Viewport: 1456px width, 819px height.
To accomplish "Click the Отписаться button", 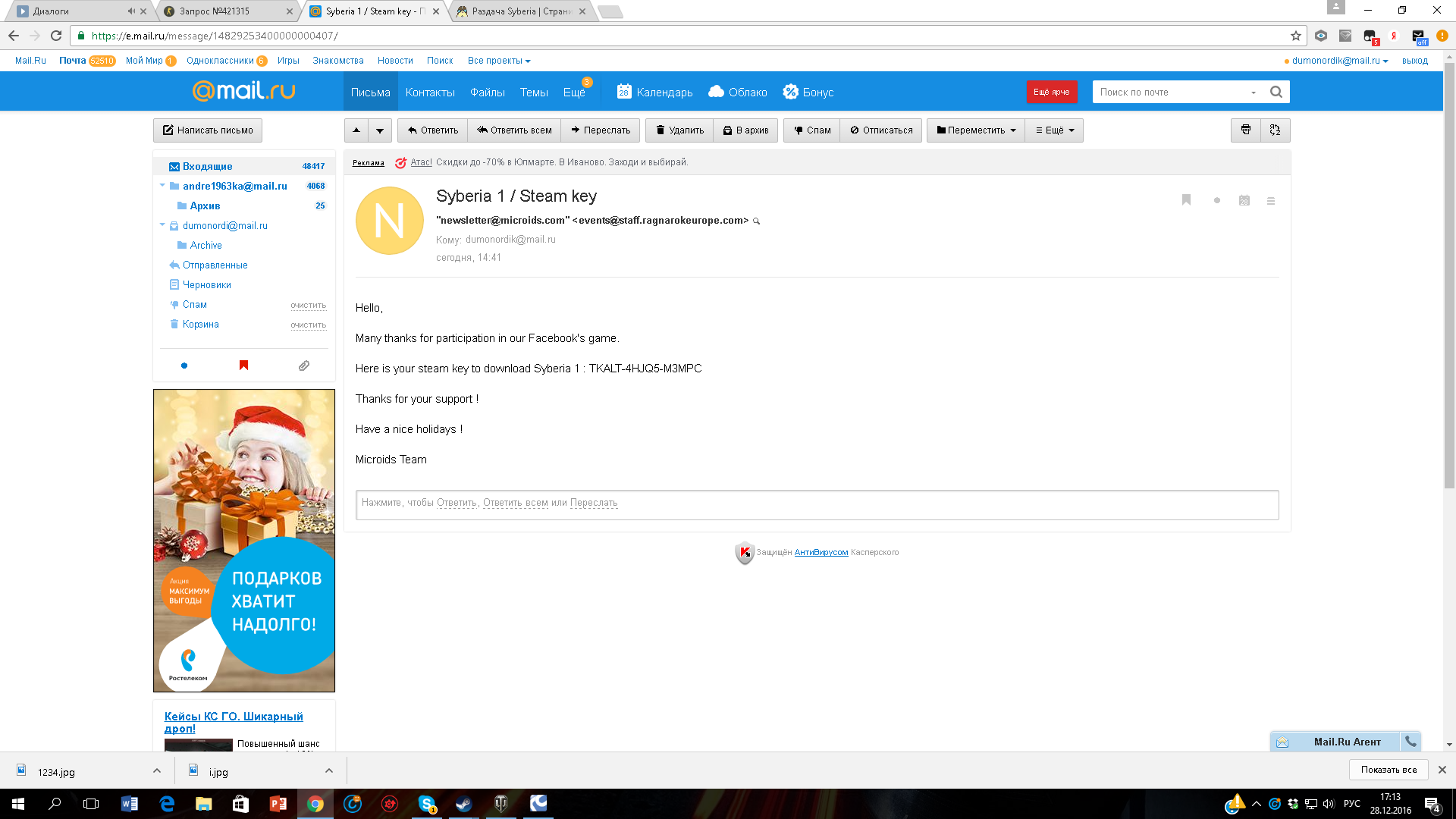I will coord(881,130).
